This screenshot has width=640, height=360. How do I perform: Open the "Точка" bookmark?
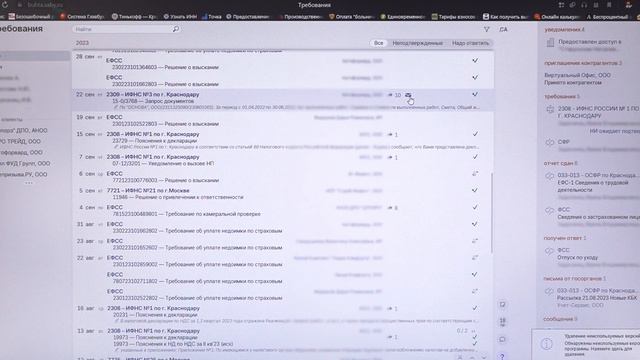(x=211, y=17)
